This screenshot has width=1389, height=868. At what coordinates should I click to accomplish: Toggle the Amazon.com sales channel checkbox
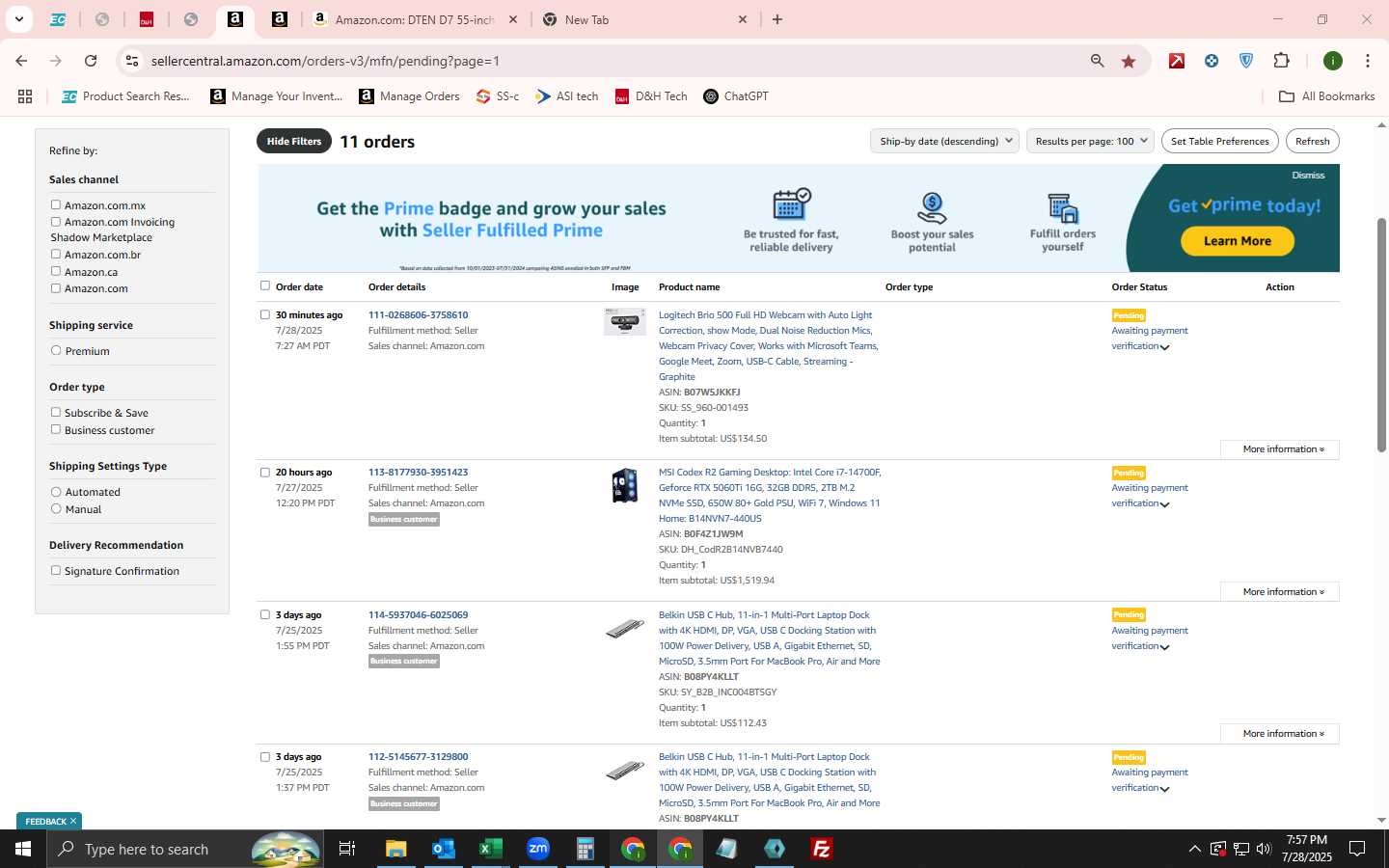[56, 287]
